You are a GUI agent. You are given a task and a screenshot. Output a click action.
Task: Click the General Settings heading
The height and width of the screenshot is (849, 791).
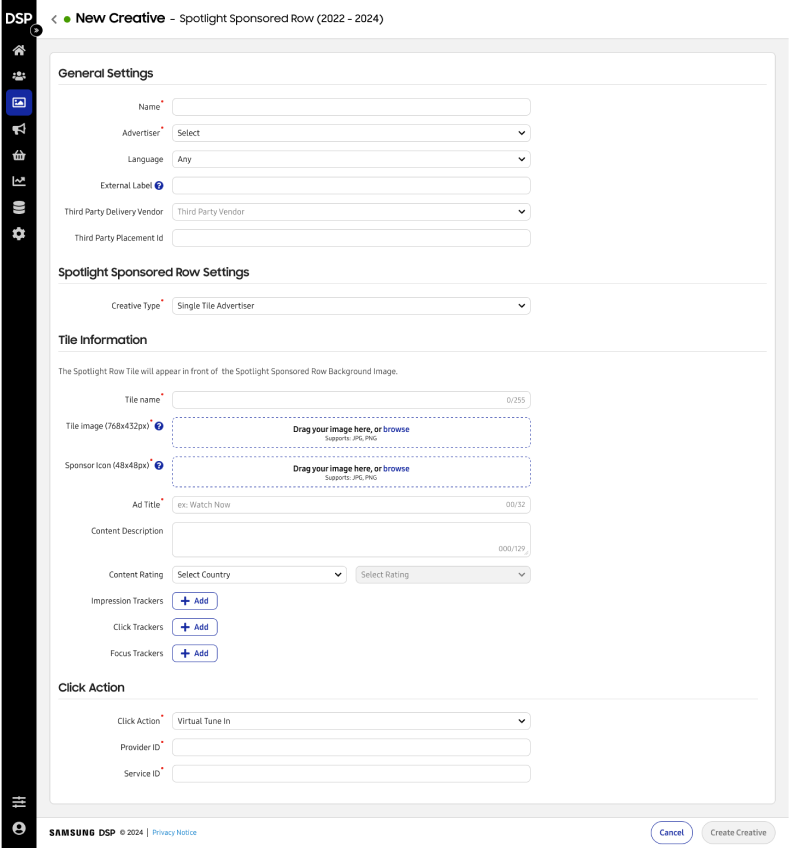pyautogui.click(x=106, y=73)
